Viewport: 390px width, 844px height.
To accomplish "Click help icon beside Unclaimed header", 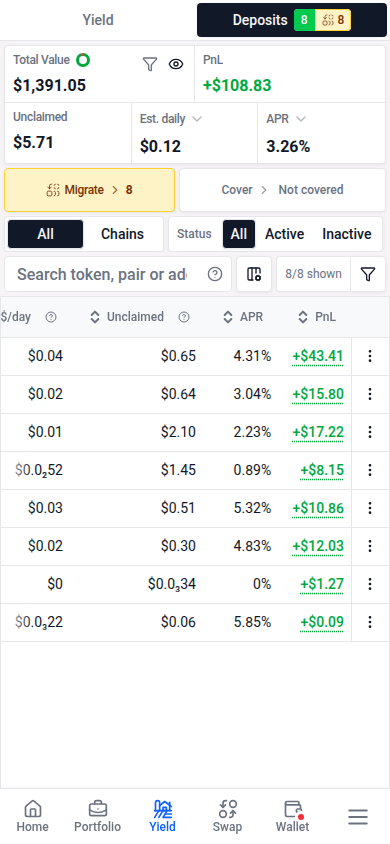I will pos(184,317).
